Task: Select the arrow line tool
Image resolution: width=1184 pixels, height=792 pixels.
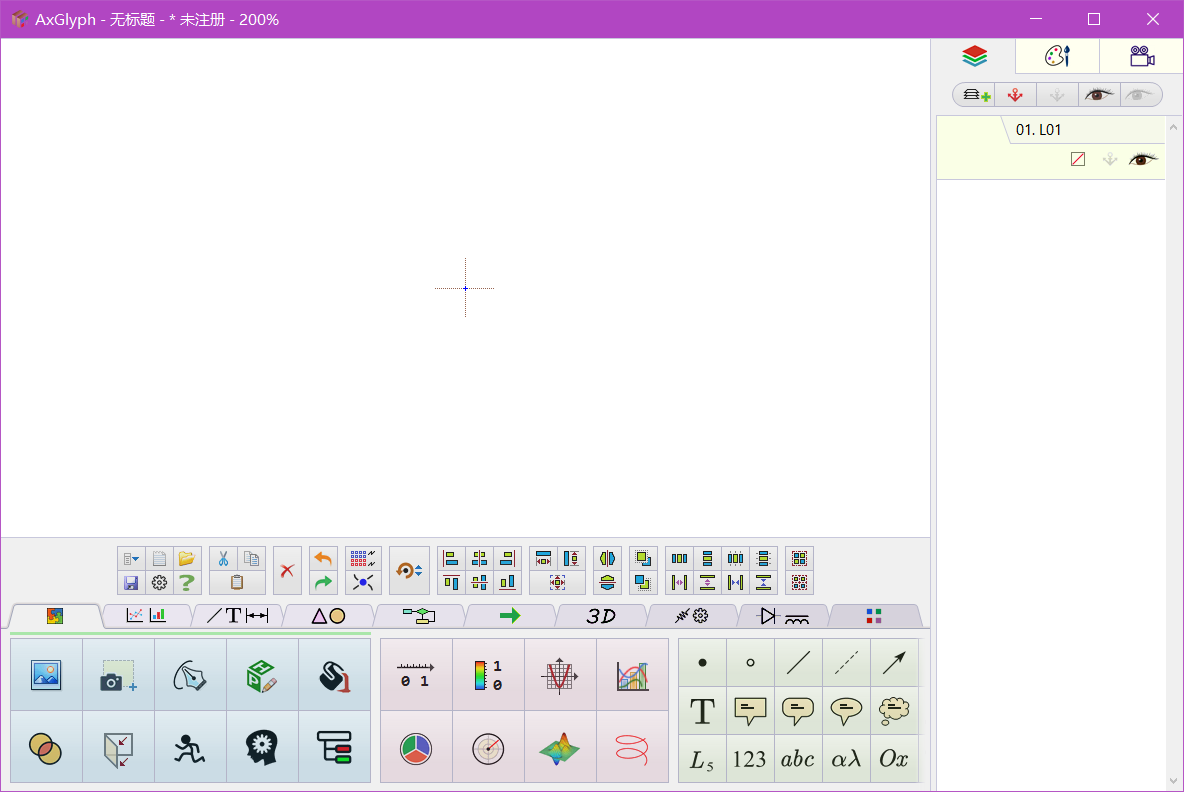Action: point(894,663)
